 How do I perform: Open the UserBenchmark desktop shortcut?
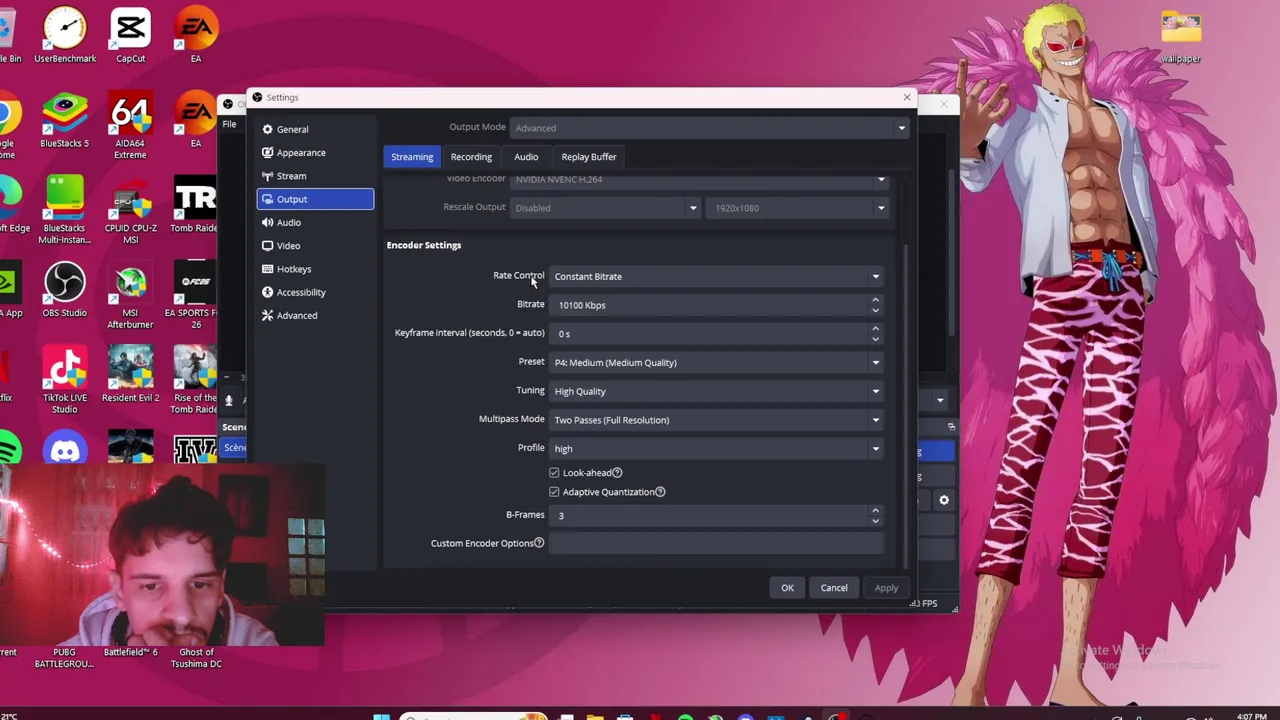[65, 35]
